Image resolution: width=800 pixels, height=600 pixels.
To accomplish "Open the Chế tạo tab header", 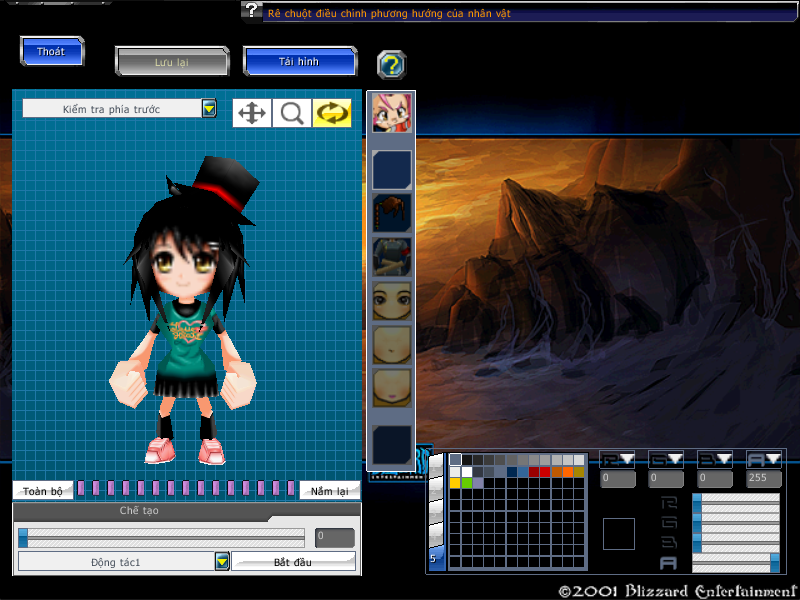I will coord(139,511).
